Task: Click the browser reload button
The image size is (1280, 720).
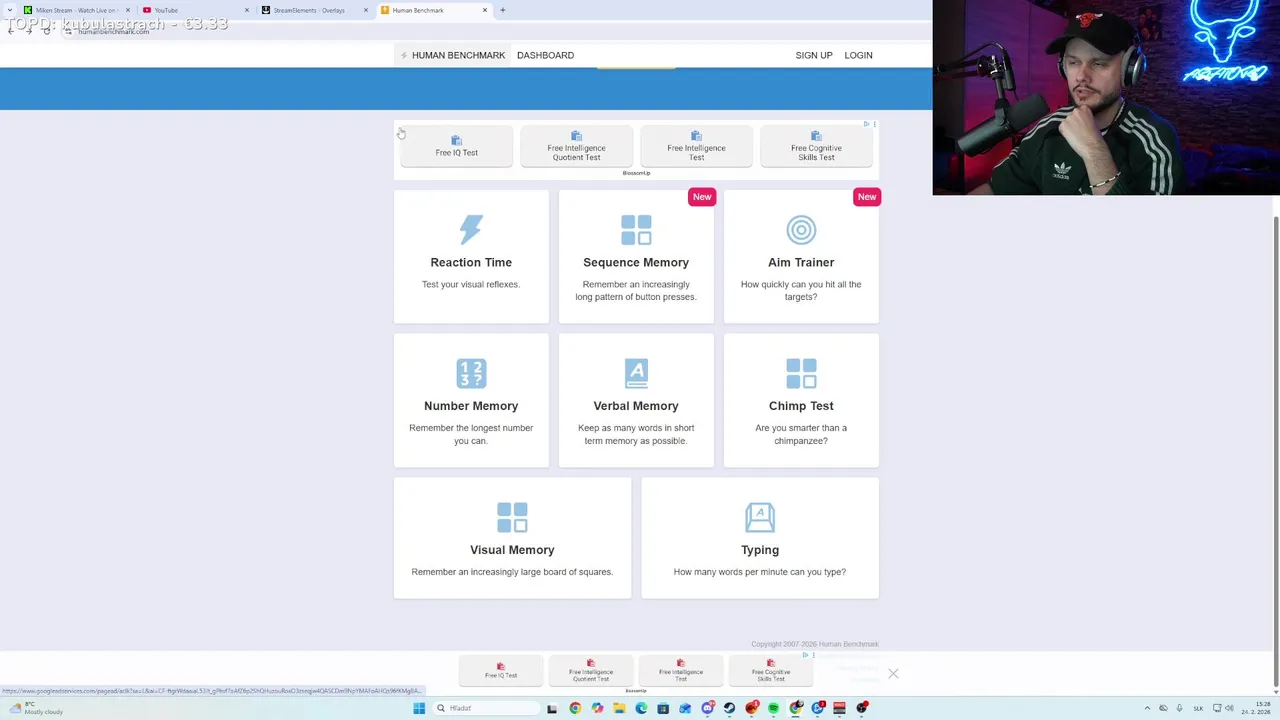Action: (x=46, y=31)
